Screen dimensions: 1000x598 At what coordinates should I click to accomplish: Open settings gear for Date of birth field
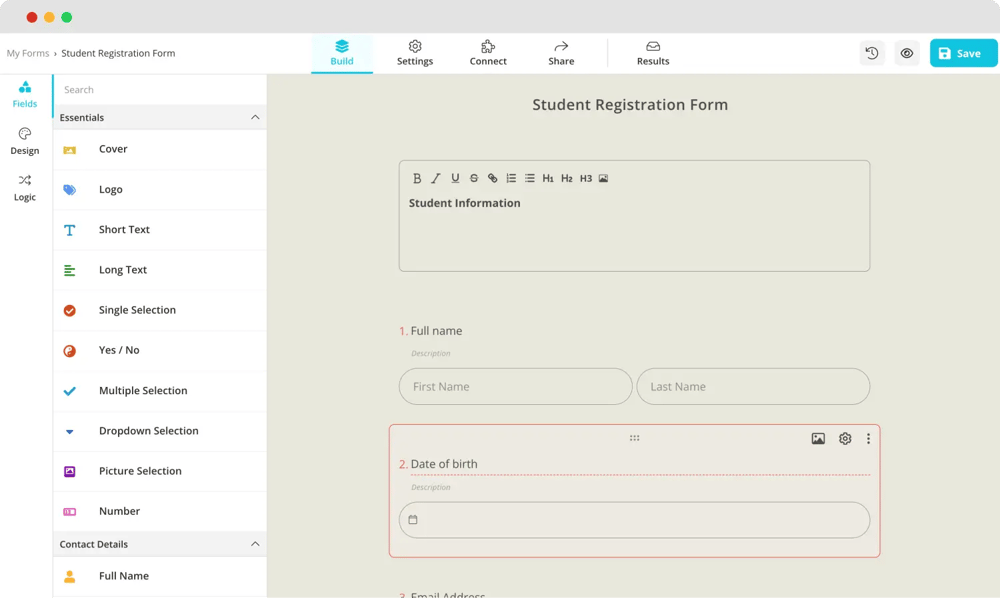[x=845, y=439]
